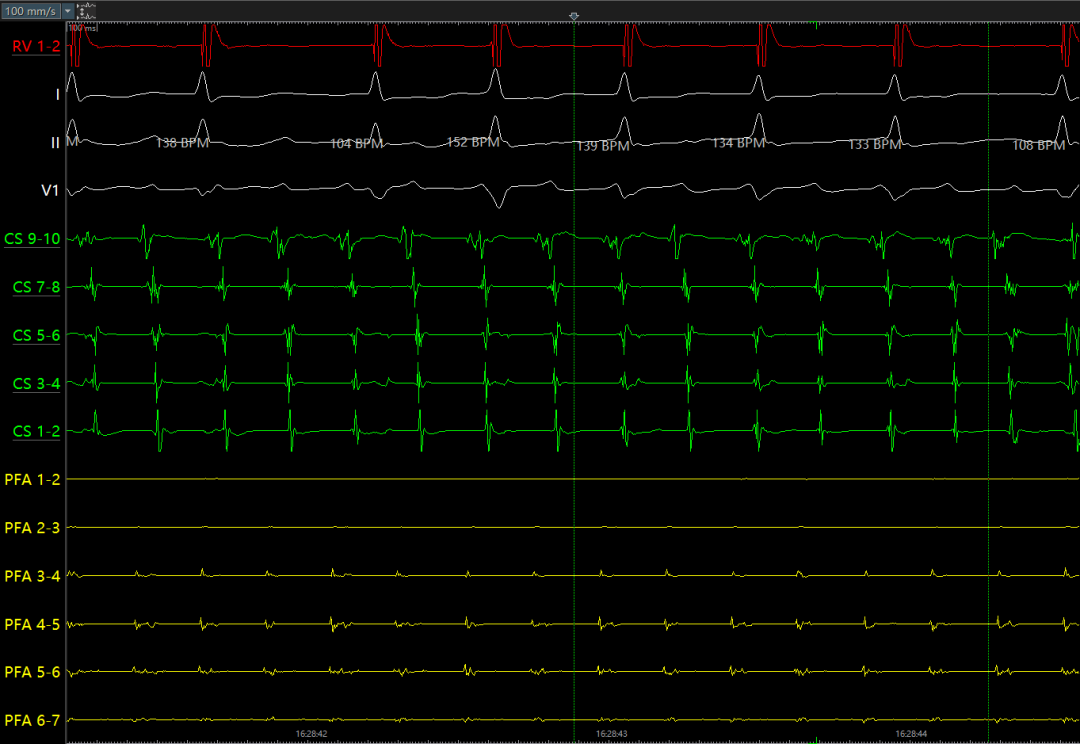Click the channel spacing waveform icon

86,10
